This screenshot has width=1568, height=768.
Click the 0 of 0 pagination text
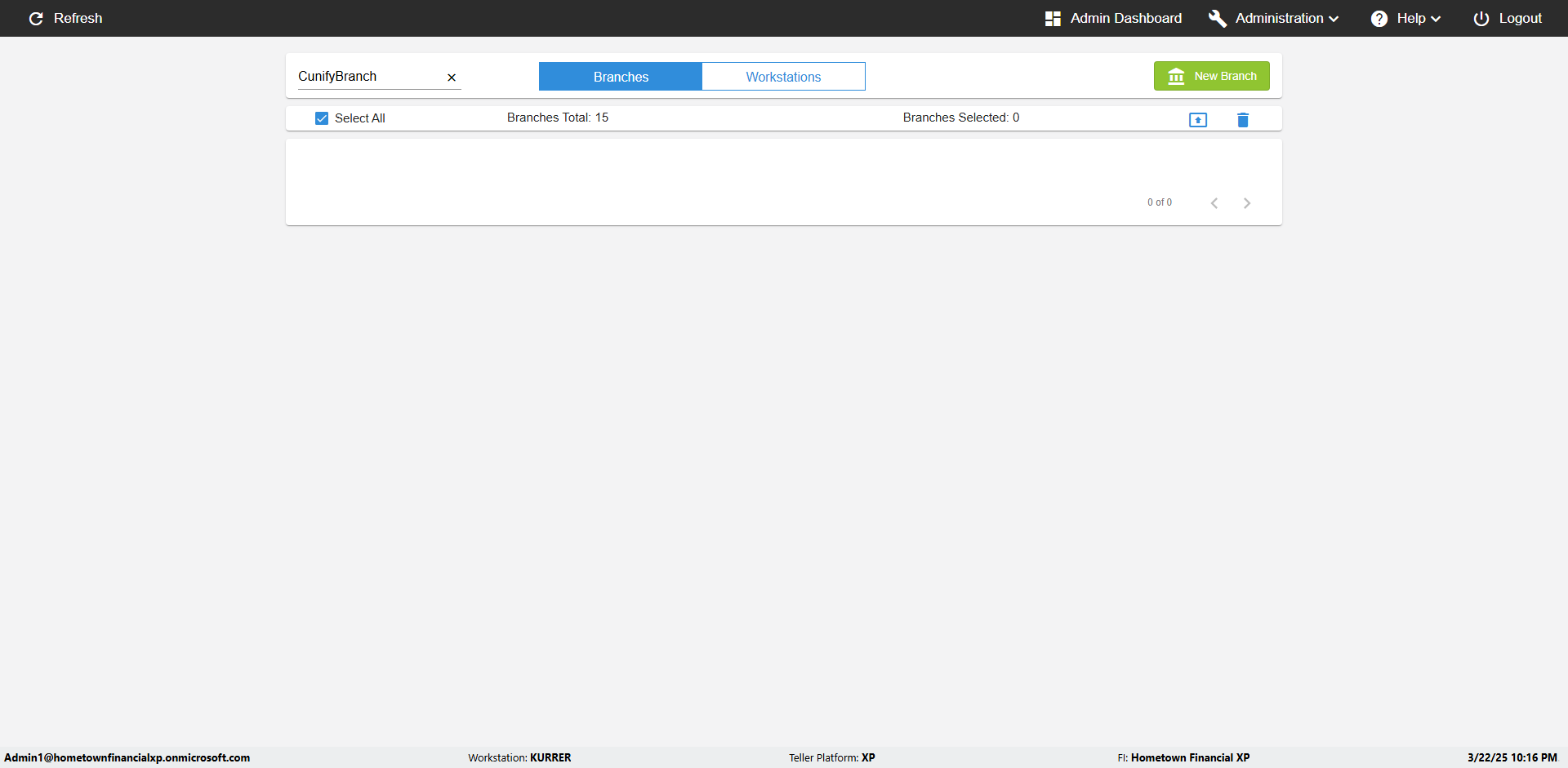coord(1160,202)
